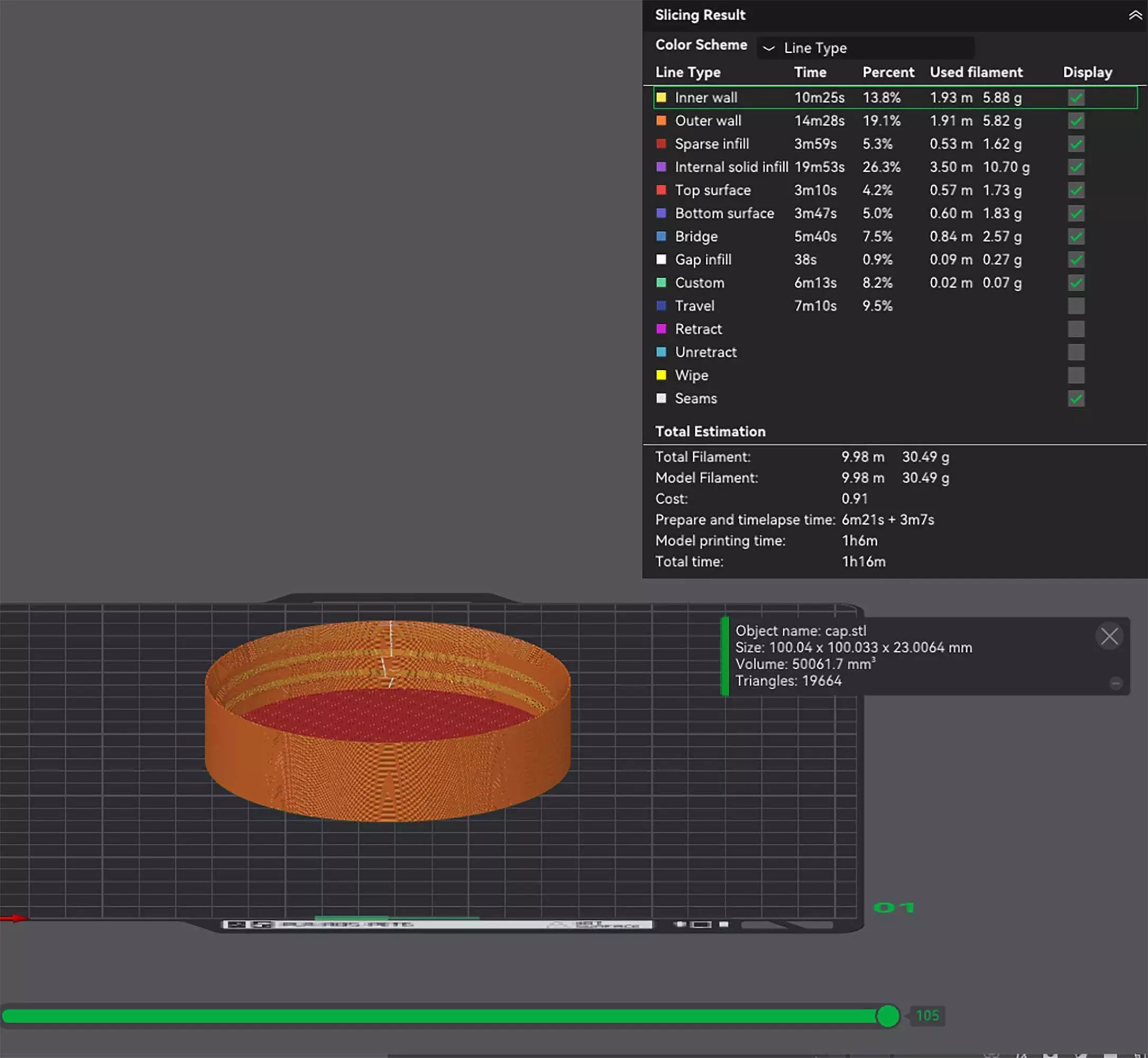Click dropdown arrow beside Line Type
Screen dimensions: 1148x1058
click(768, 49)
